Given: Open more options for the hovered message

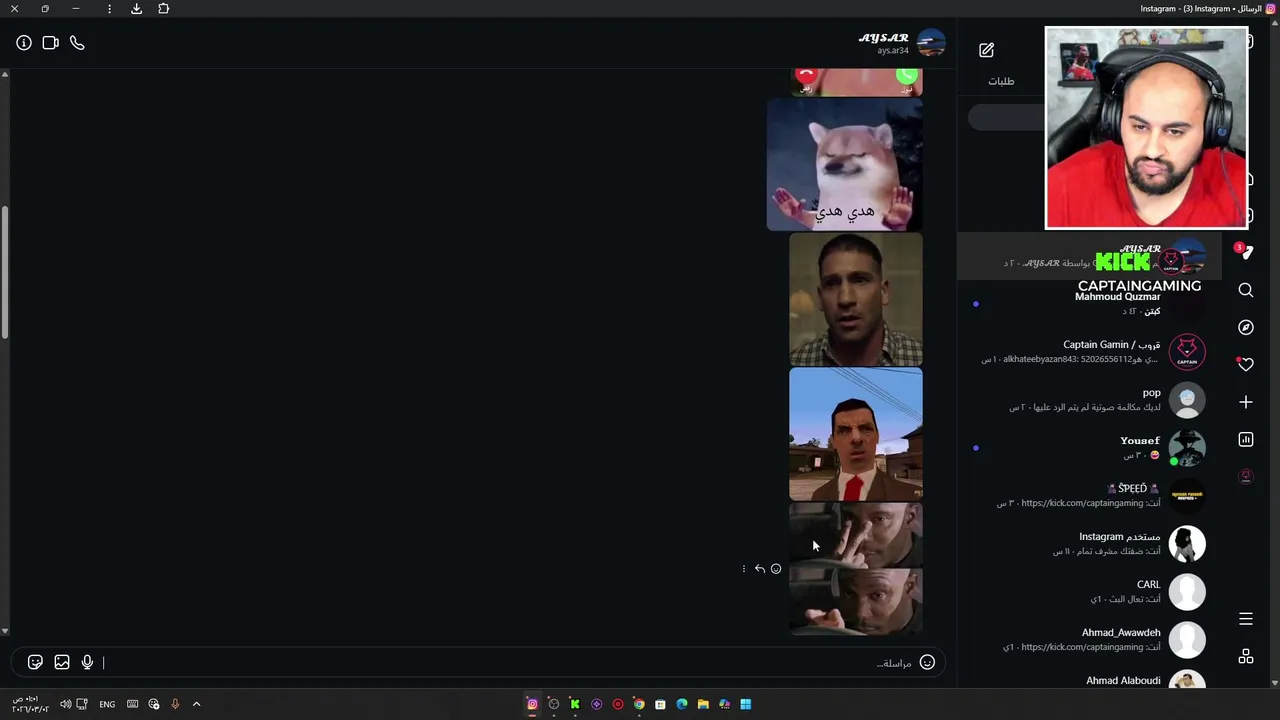Looking at the screenshot, I should click(744, 569).
